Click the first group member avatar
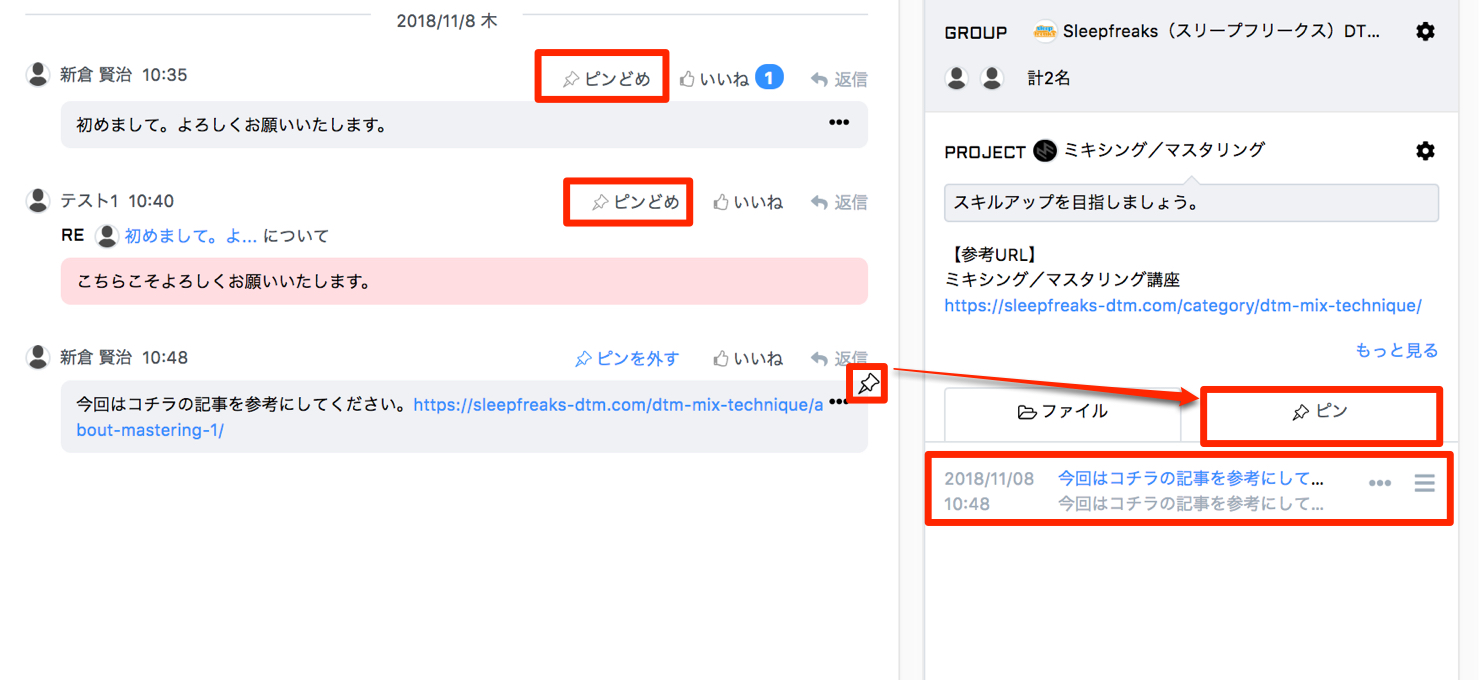Viewport: 1480px width, 680px height. [x=957, y=78]
